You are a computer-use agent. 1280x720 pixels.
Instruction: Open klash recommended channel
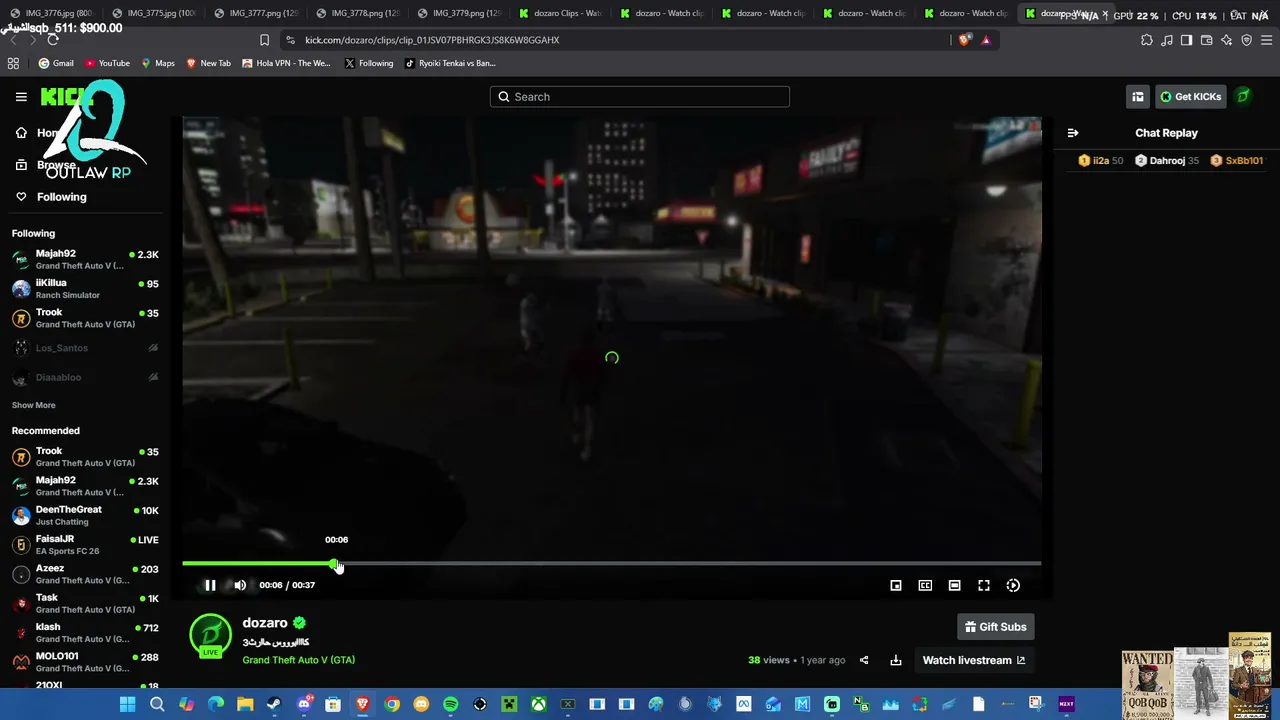pos(85,633)
